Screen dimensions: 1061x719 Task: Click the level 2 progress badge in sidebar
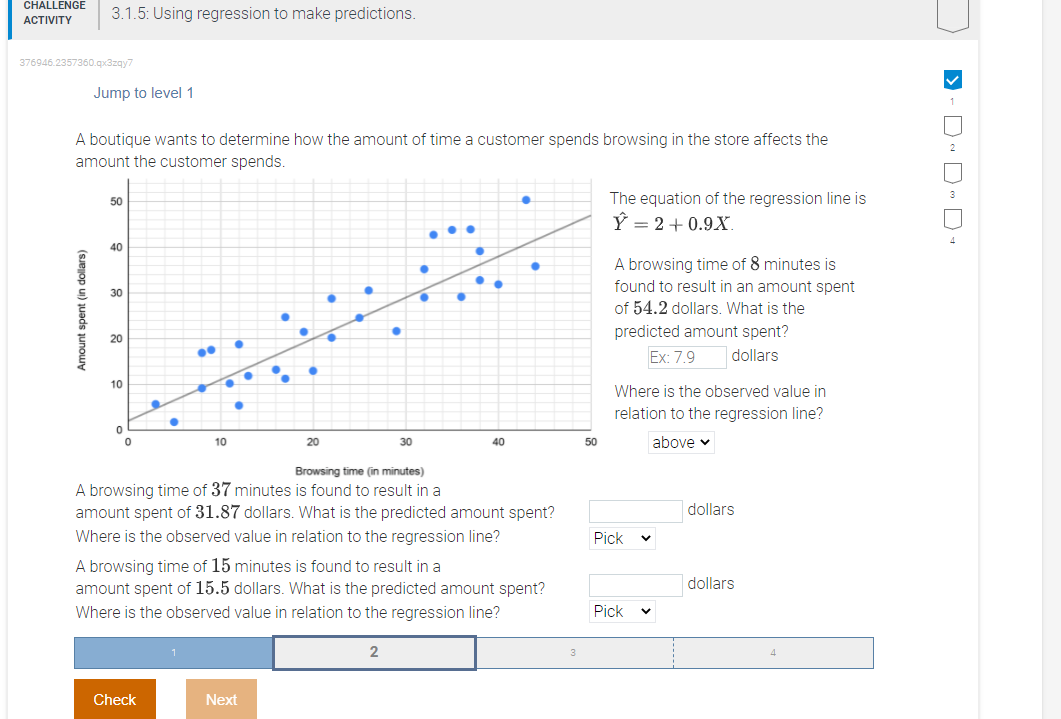pyautogui.click(x=953, y=125)
